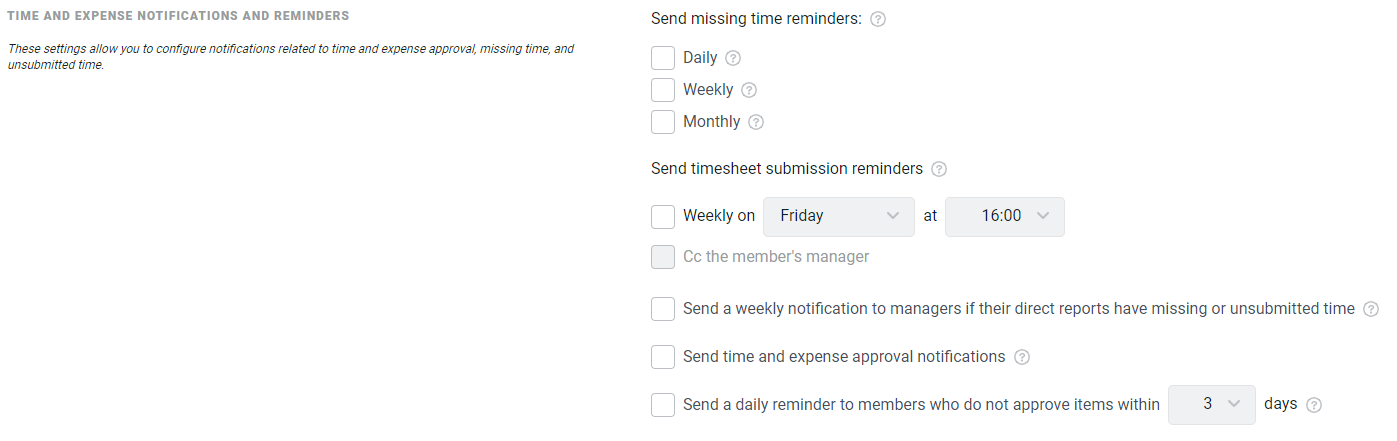Click the help icon beside Daily
Image resolution: width=1397 pixels, height=441 pixels.
(x=733, y=58)
